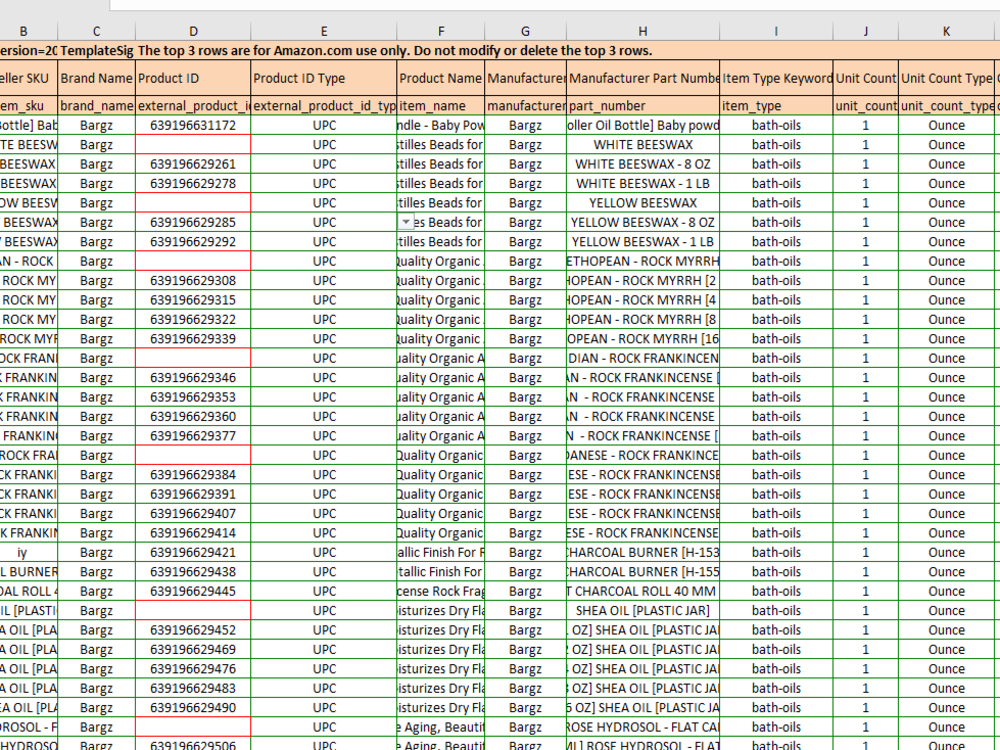Select Product ID cell 639196629384

pyautogui.click(x=193, y=474)
